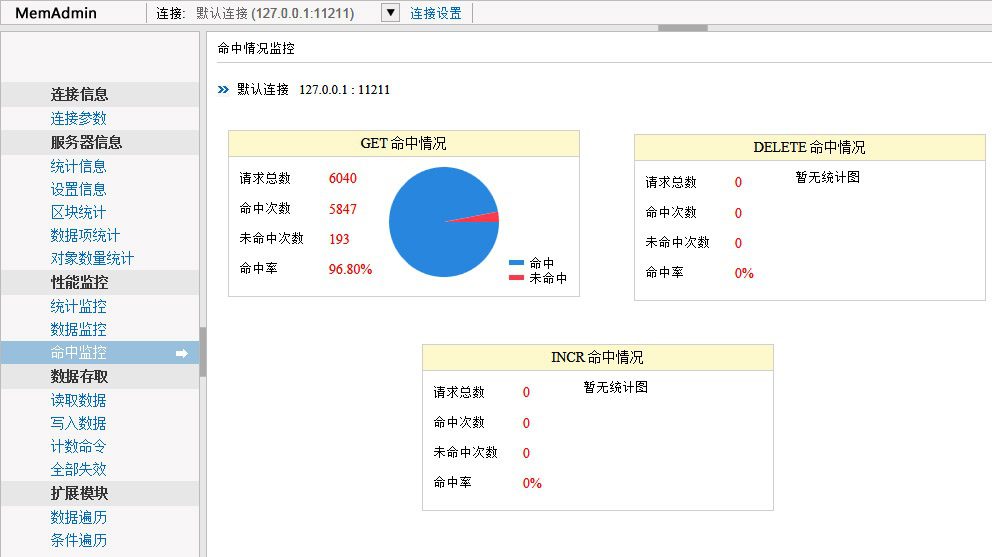992x557 pixels.
Task: Open the 连接设置 link
Action: (x=436, y=13)
